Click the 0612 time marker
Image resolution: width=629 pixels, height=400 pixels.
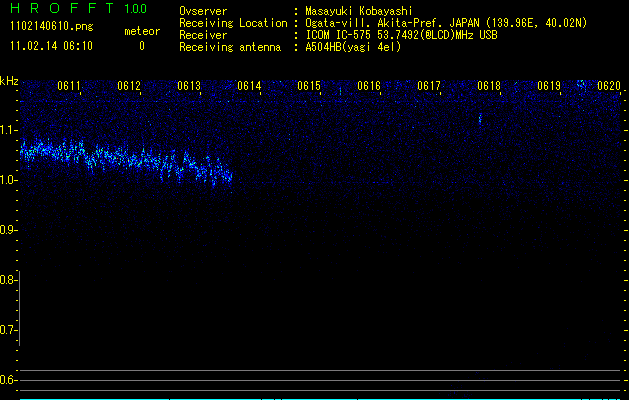(x=129, y=86)
